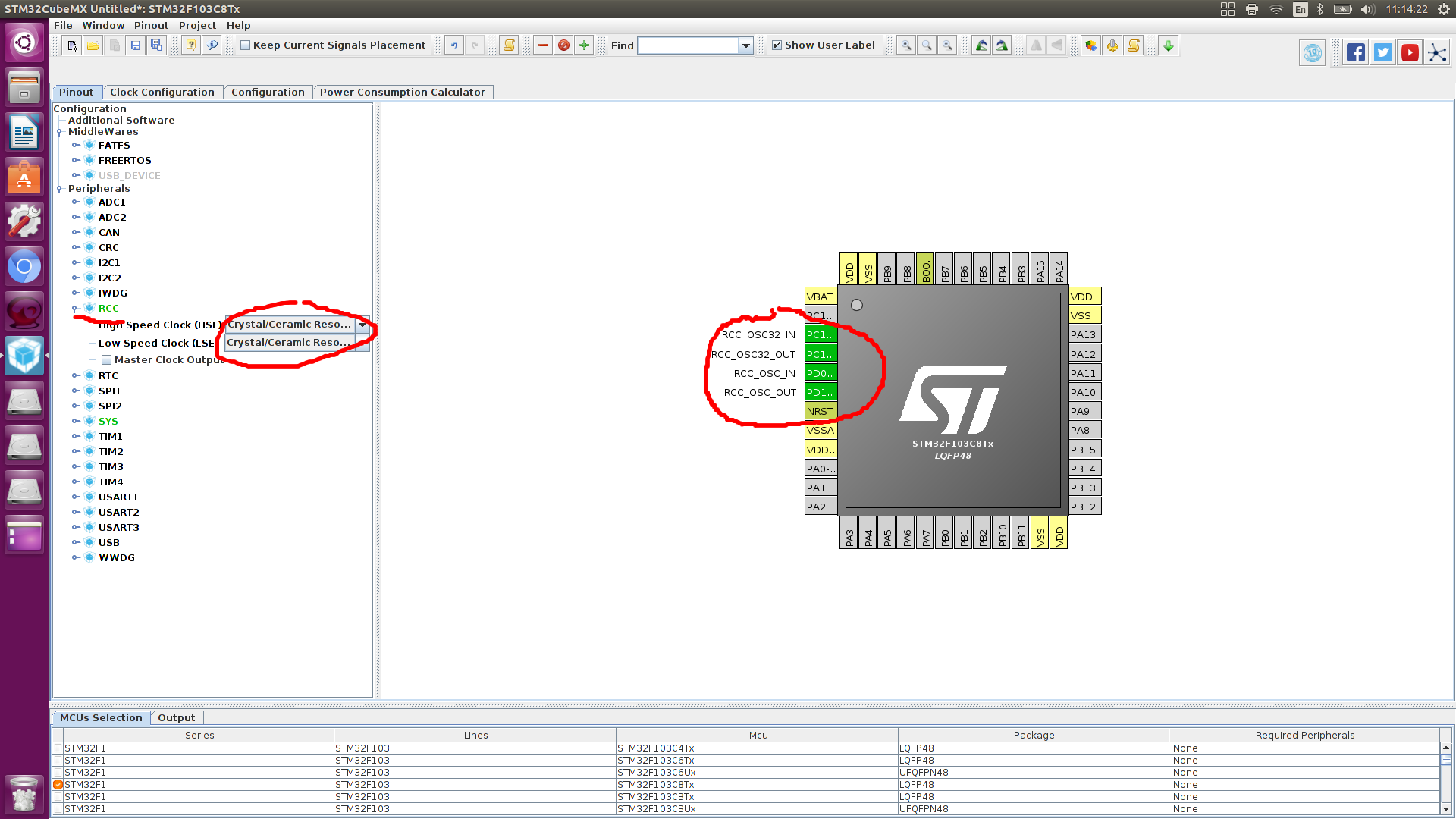Select the STM32F103CBUx row checkbox
The image size is (1456, 819).
pyautogui.click(x=58, y=808)
